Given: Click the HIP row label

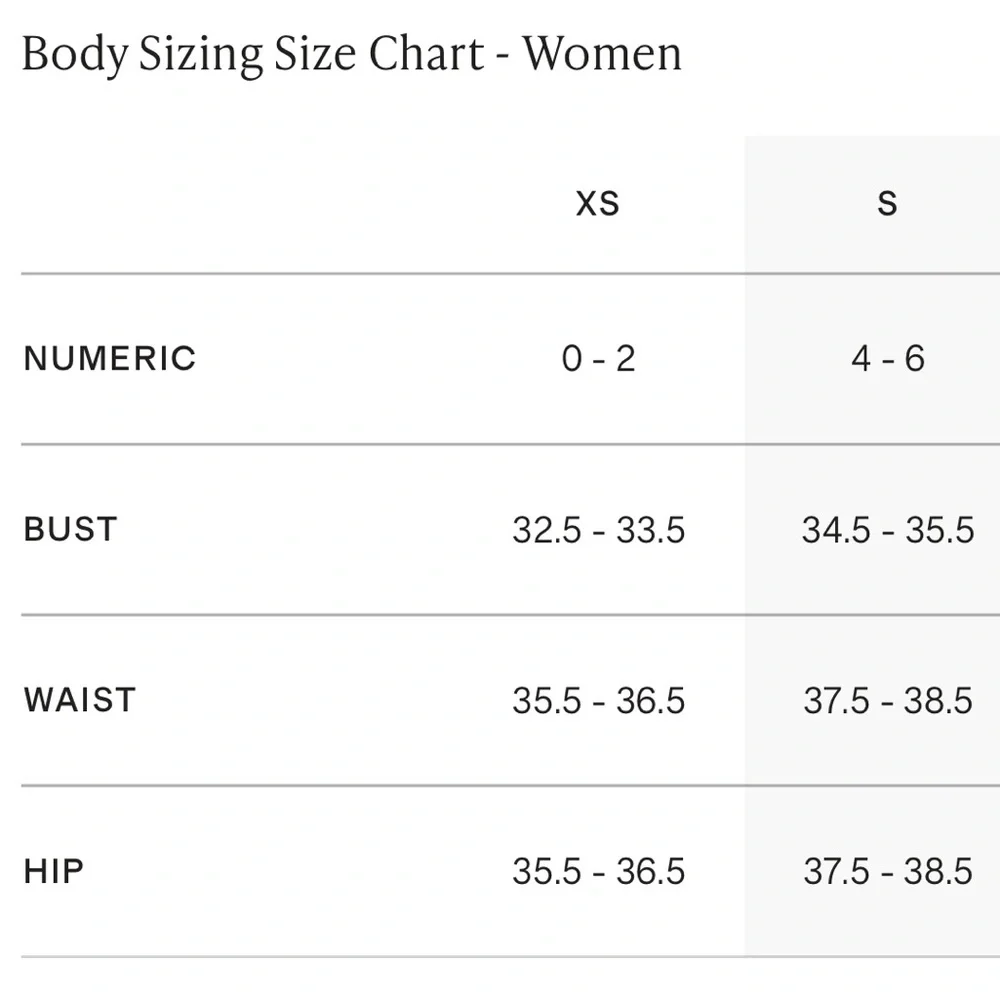Looking at the screenshot, I should tap(54, 871).
